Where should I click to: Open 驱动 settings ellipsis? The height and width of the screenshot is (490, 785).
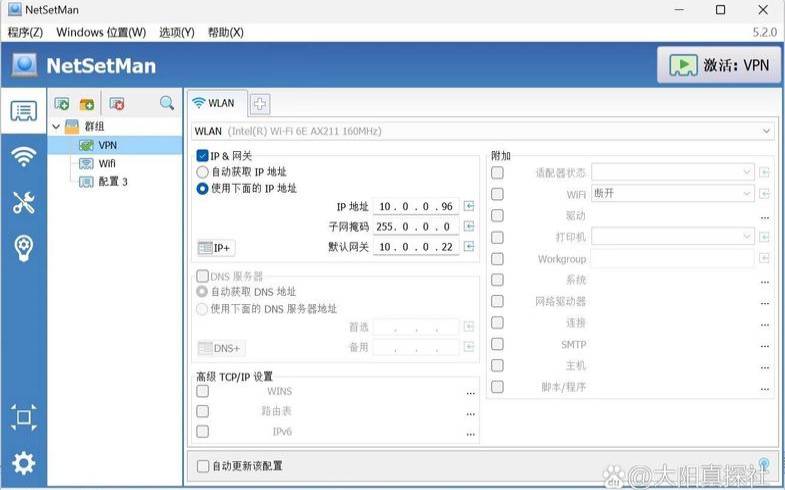point(764,218)
